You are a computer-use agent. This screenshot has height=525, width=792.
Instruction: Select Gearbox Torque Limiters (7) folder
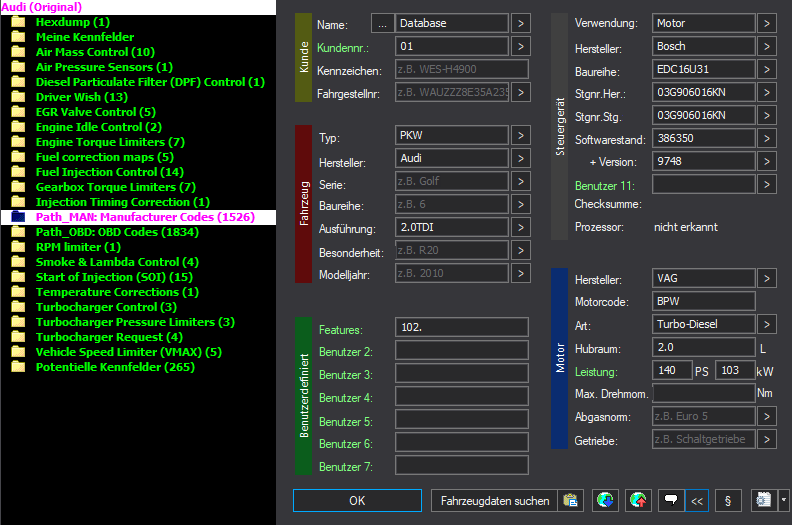coord(116,187)
